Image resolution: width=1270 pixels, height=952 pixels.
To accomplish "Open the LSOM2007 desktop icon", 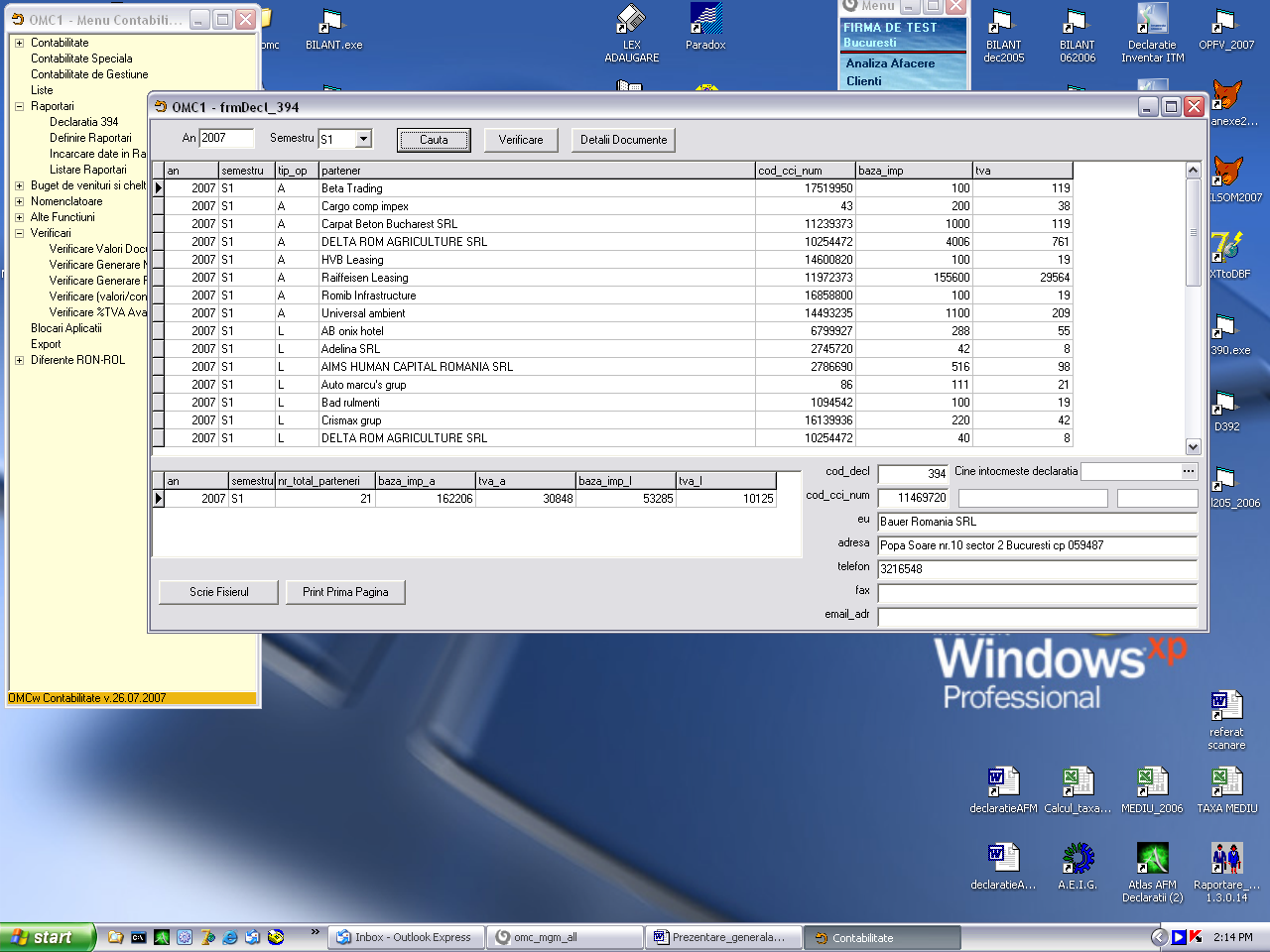I will [x=1230, y=178].
